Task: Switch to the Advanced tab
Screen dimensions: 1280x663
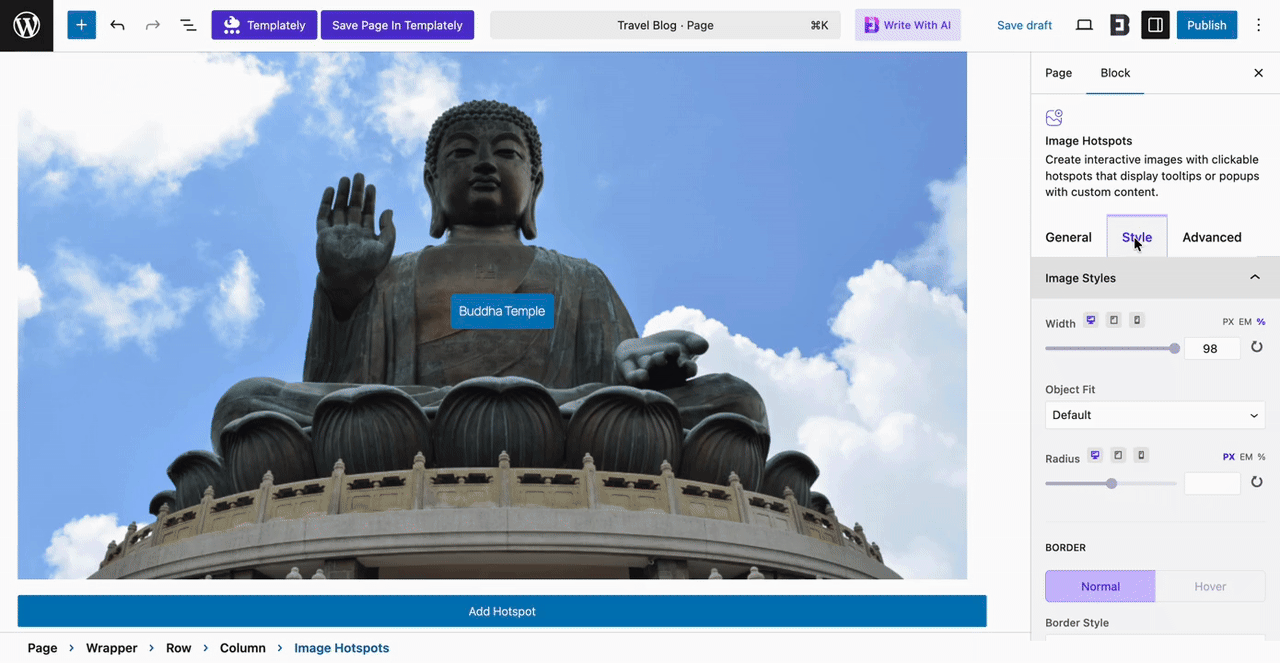Action: point(1211,237)
